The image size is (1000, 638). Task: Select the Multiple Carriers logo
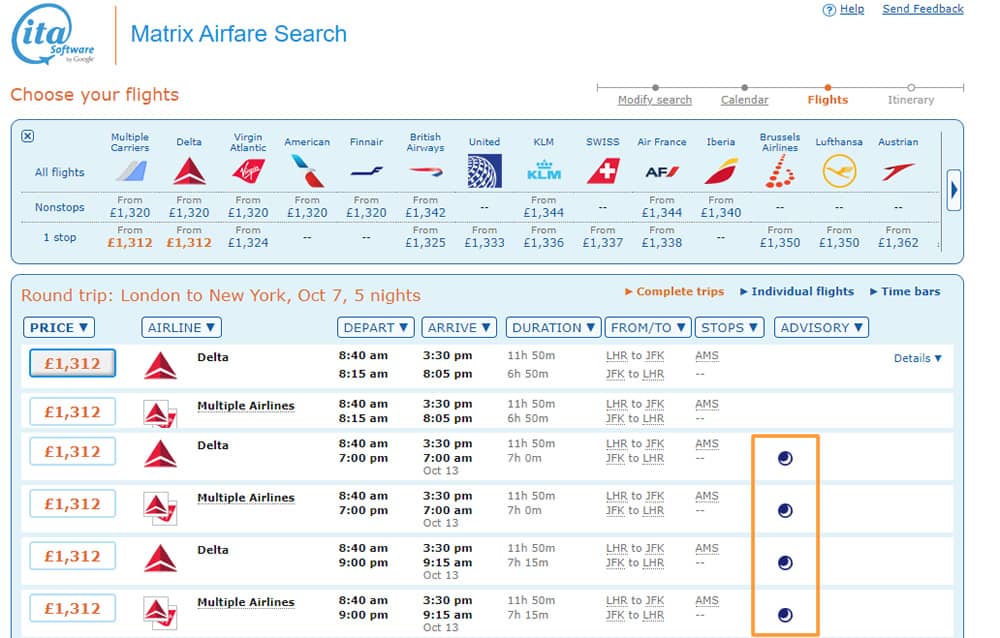point(130,171)
